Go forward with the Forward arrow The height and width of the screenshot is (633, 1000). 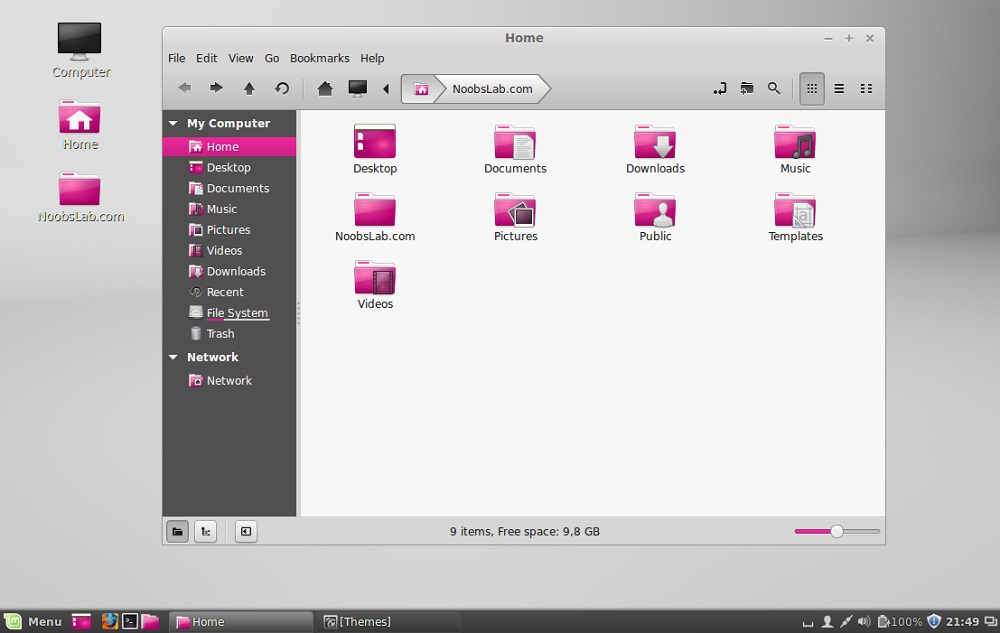click(x=216, y=88)
